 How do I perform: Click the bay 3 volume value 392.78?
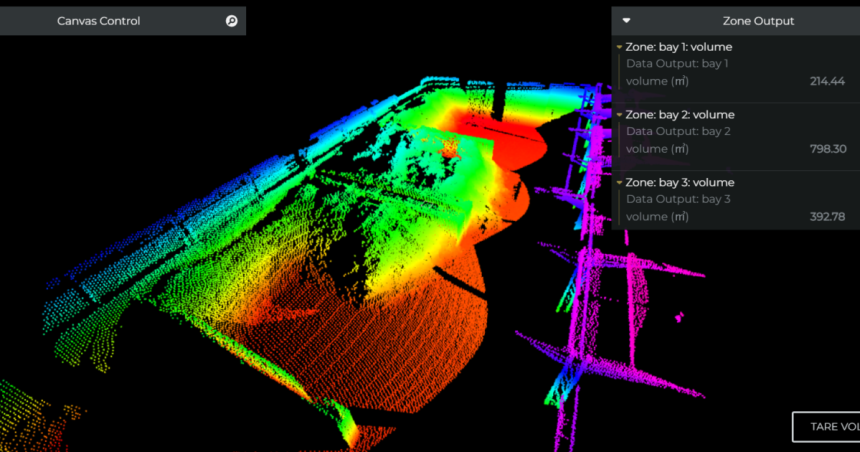click(x=827, y=217)
